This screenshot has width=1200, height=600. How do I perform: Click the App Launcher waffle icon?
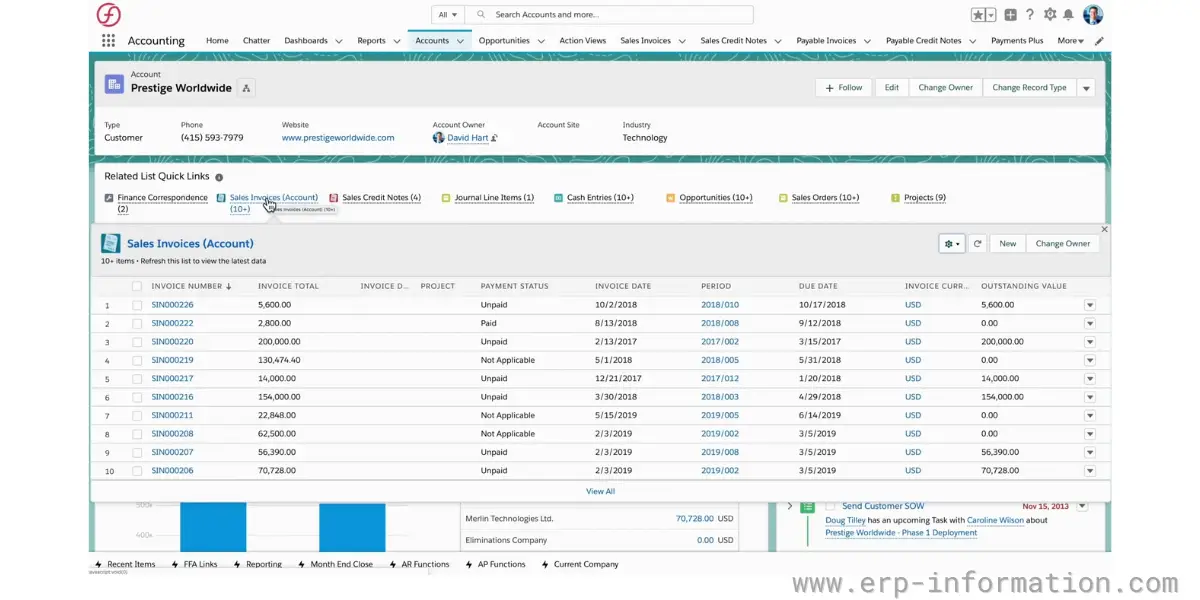pyautogui.click(x=108, y=40)
